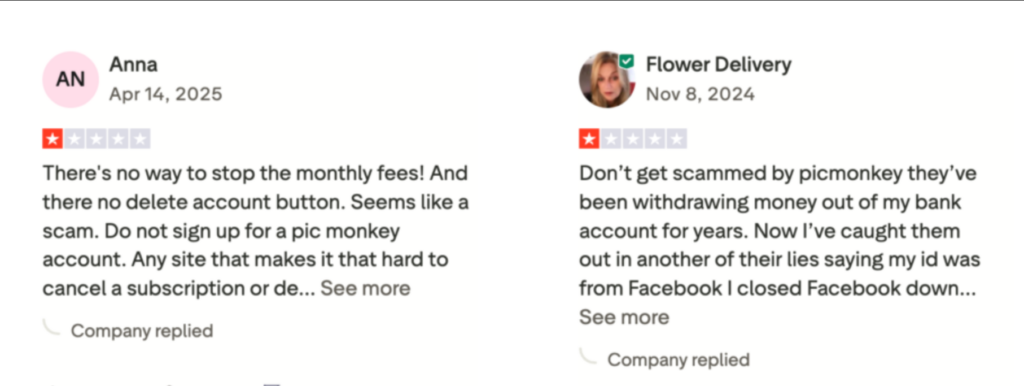The image size is (1024, 386).
Task: Select the fifth empty star on Anna's rating
Action: 140,139
